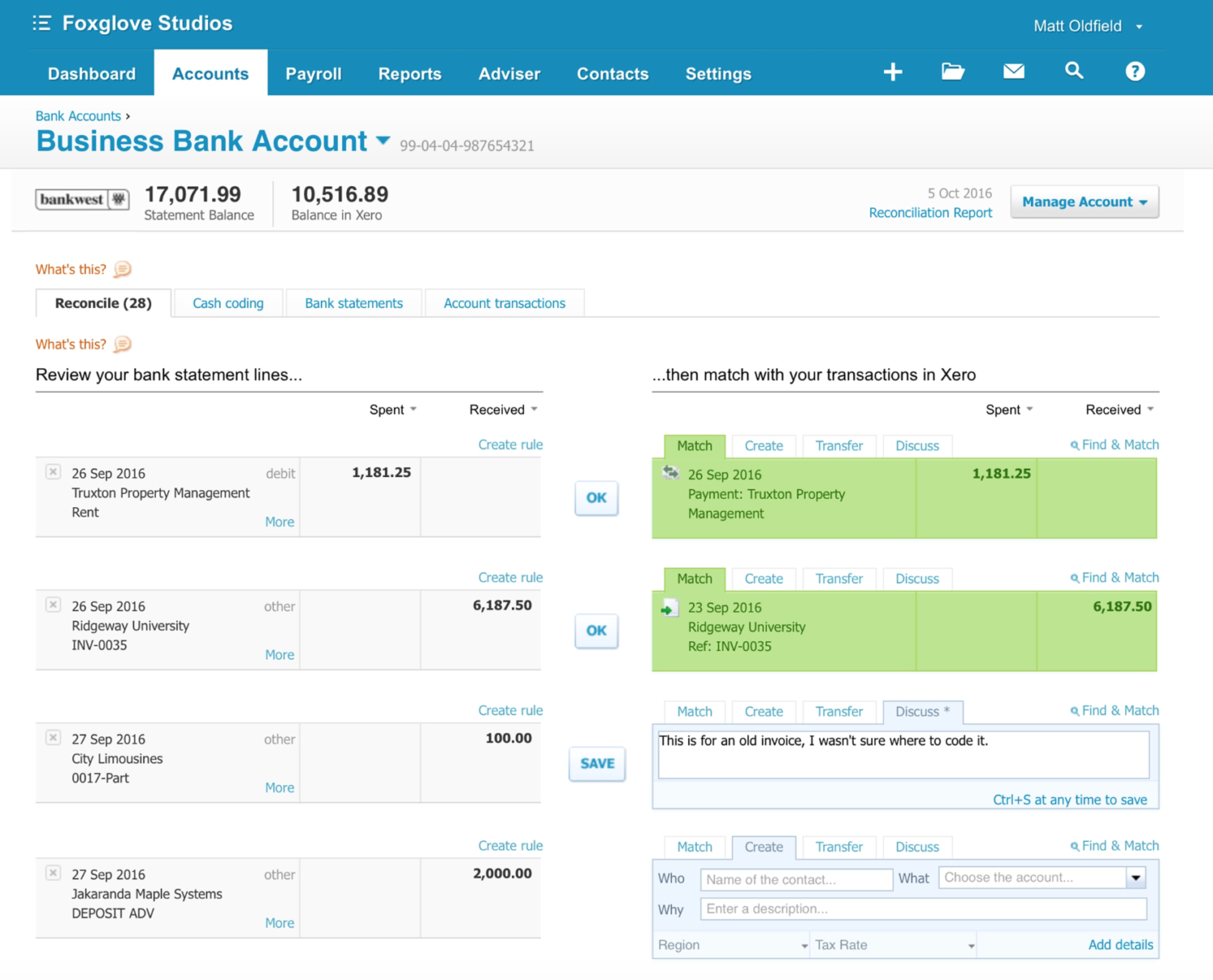Click the bankwest bank logo
Viewport: 1213px width, 980px height.
tap(82, 199)
